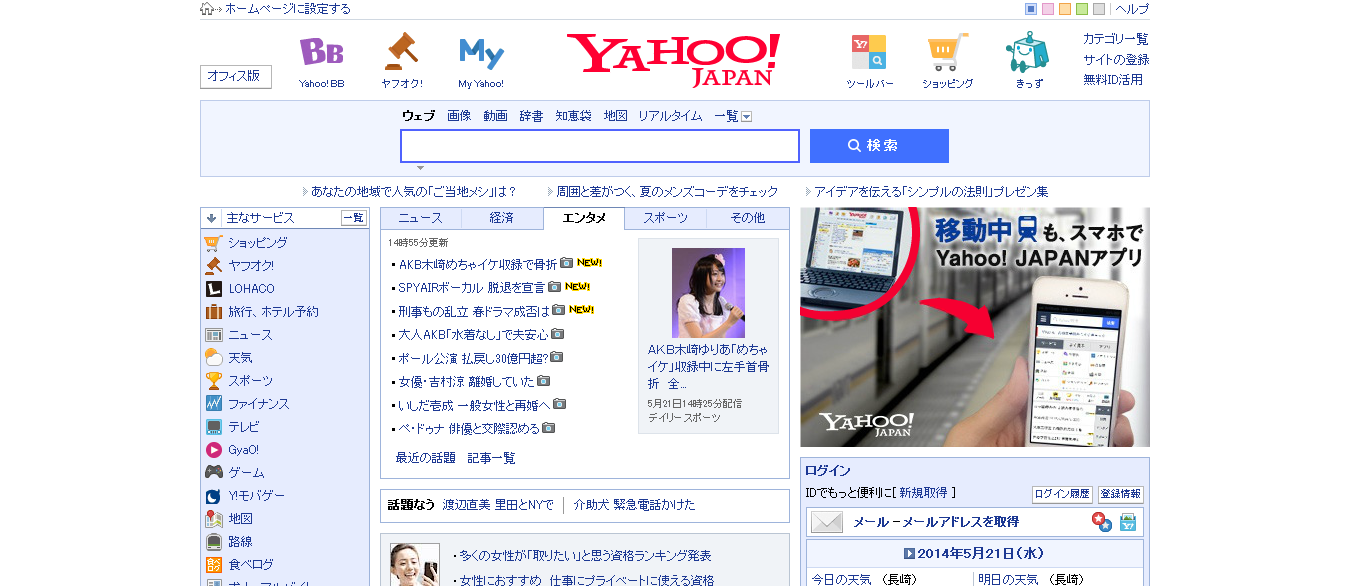Open the ツールバー icon
This screenshot has width=1349, height=586.
pyautogui.click(x=869, y=52)
